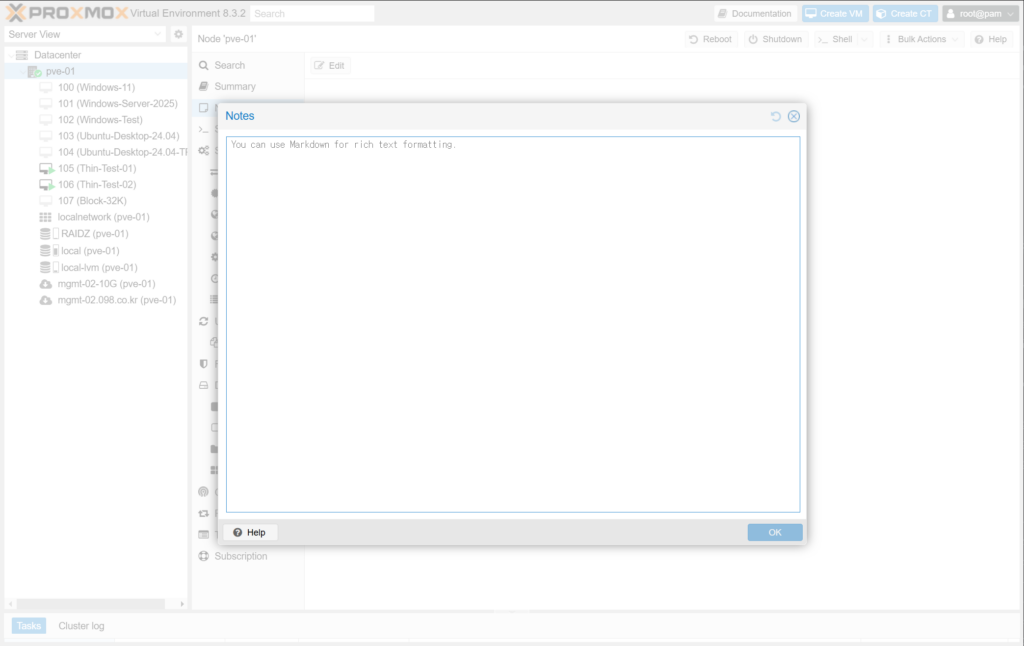This screenshot has width=1024, height=646.
Task: Switch to the Tasks tab
Action: coord(29,626)
